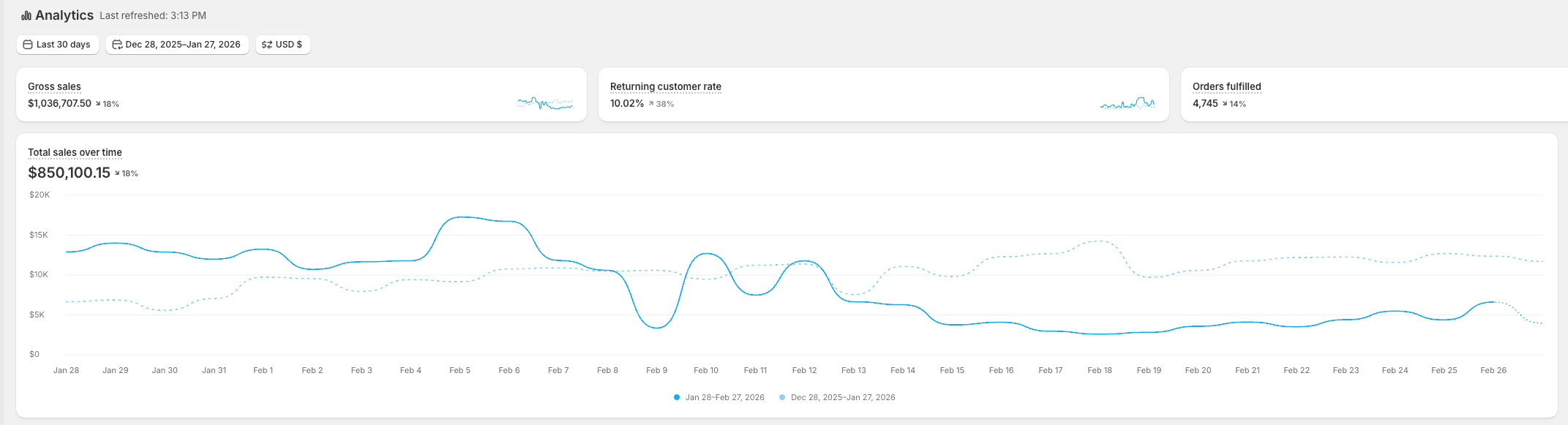Click the comparison period calendar icon
1568x425 pixels.
tap(116, 45)
